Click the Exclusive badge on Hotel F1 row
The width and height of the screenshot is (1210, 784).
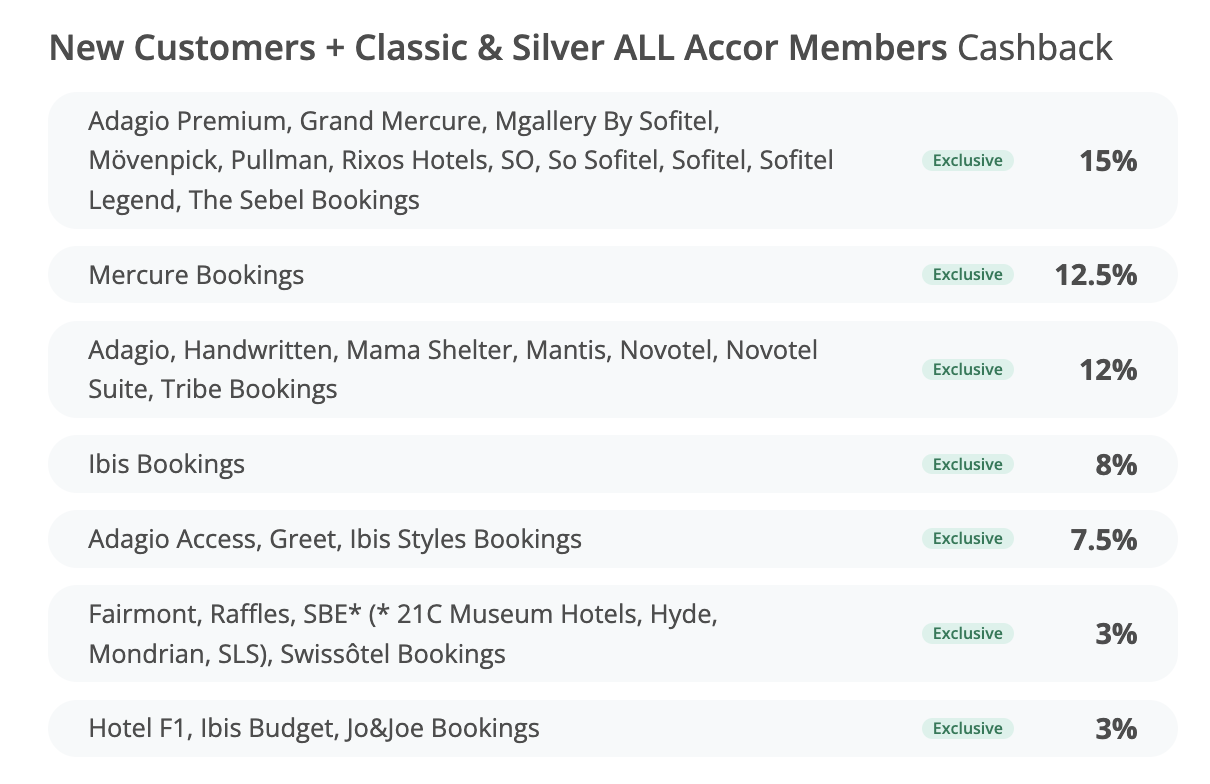(x=967, y=728)
